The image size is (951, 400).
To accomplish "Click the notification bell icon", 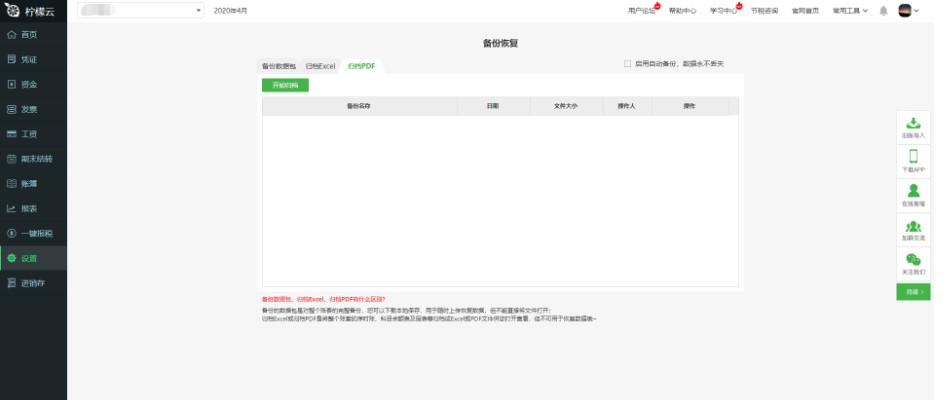I will point(884,11).
